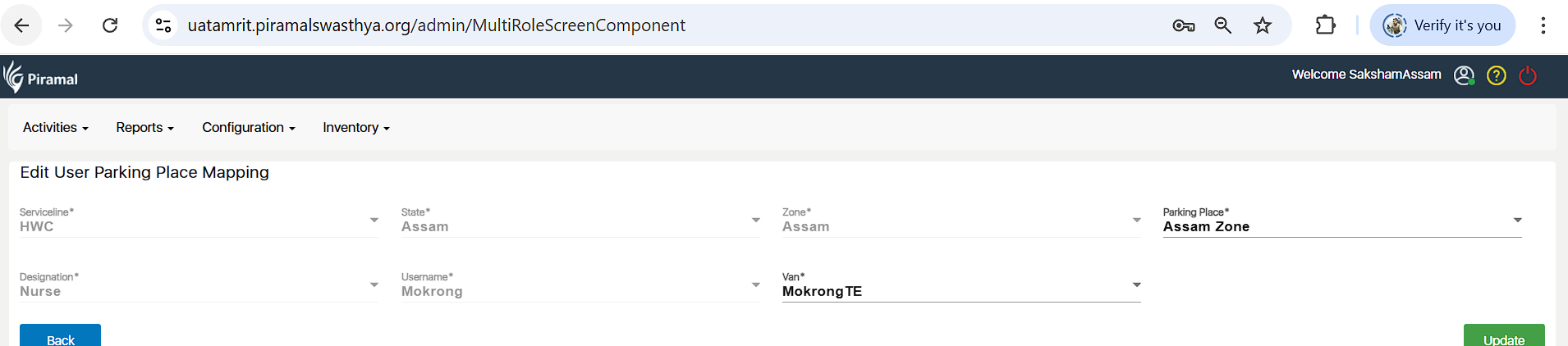Image resolution: width=1568 pixels, height=346 pixels.
Task: Click the red power logout icon
Action: coord(1528,75)
